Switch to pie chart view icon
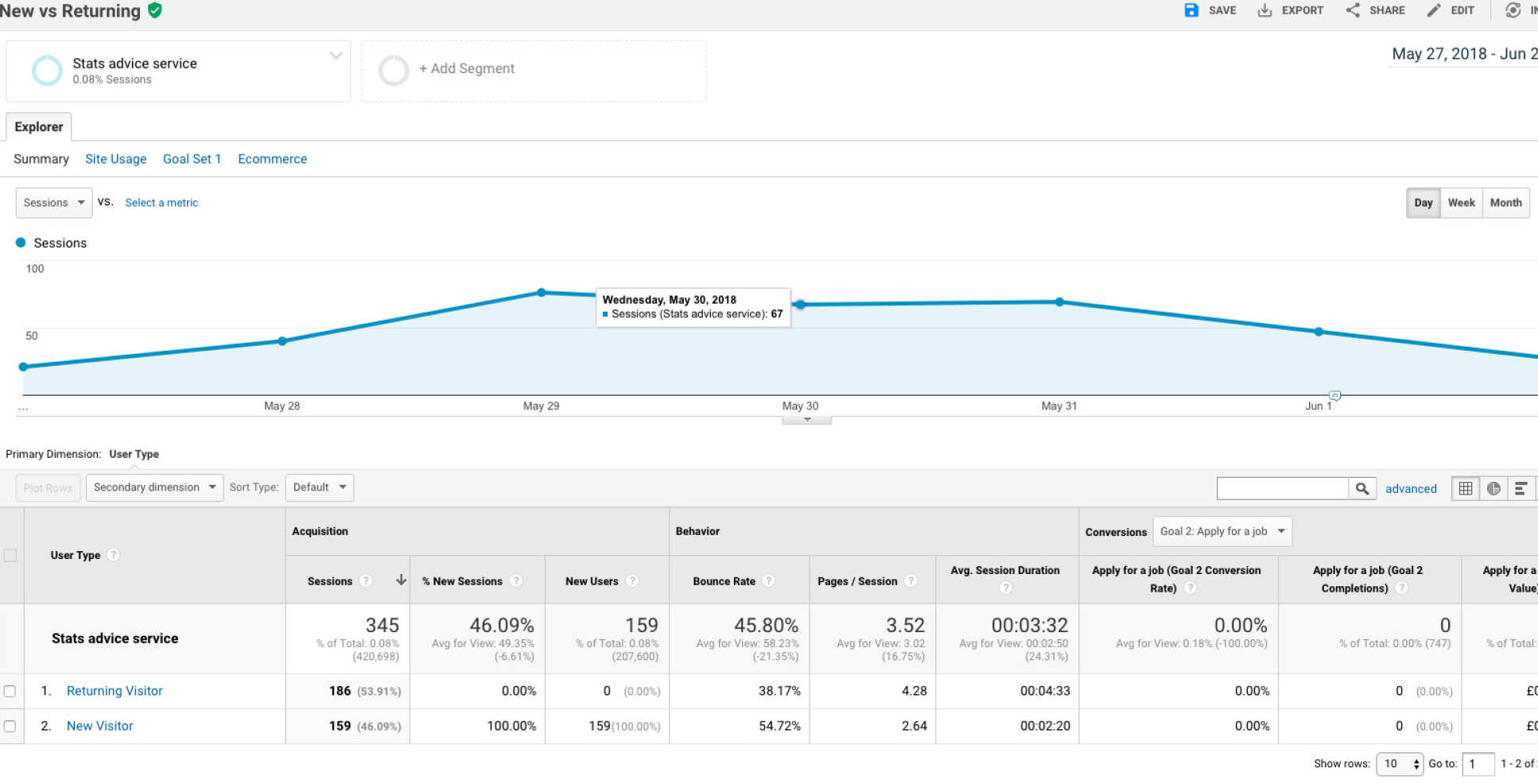This screenshot has height=784, width=1538. click(x=1493, y=489)
